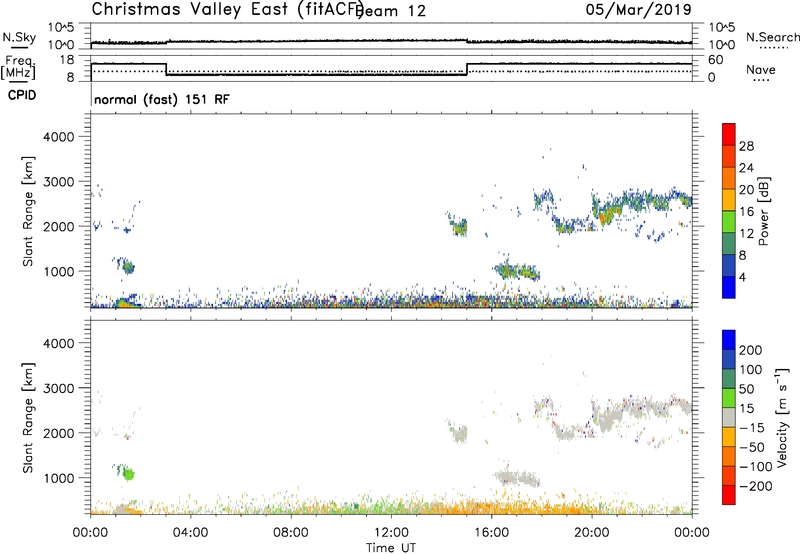Click 'Slant Range [km]' label of velocity panel

click(x=28, y=418)
